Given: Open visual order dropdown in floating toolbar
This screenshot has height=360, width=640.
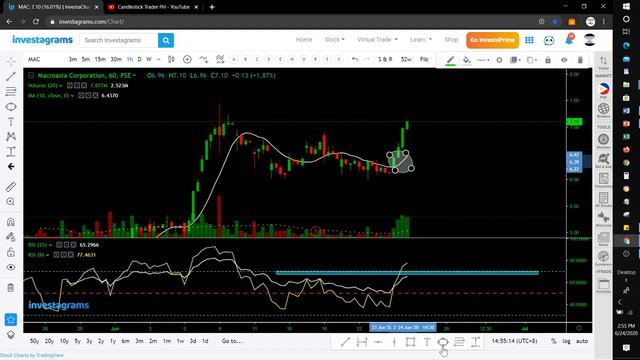Looking at the screenshot, I should coord(516,60).
